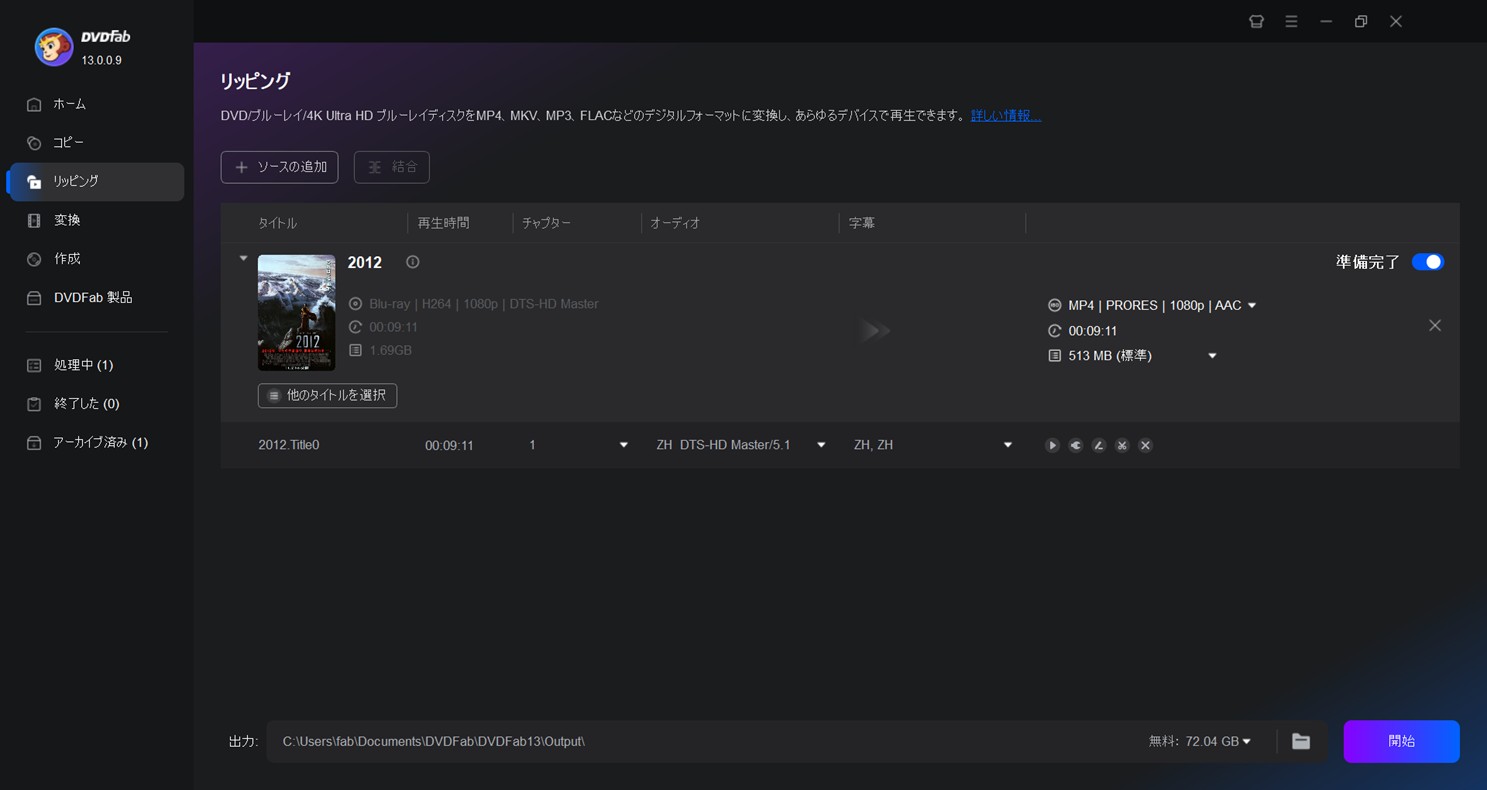Click 他のタイトルを選択 button
This screenshot has width=1487, height=790.
(x=327, y=396)
